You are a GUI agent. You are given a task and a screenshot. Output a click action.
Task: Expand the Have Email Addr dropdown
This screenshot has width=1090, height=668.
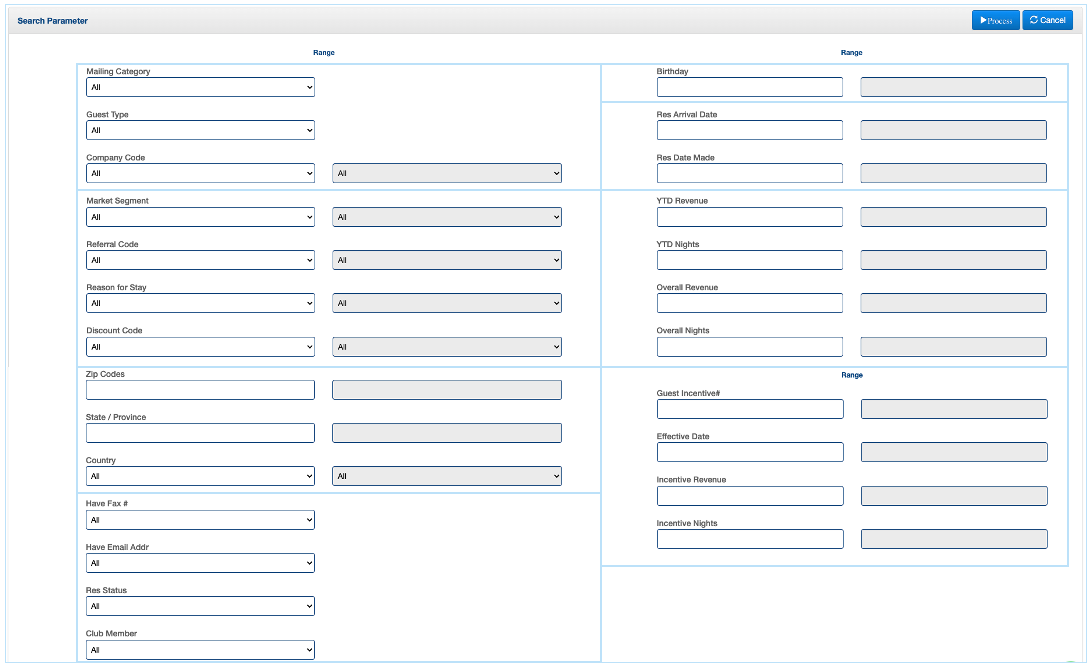pos(200,563)
